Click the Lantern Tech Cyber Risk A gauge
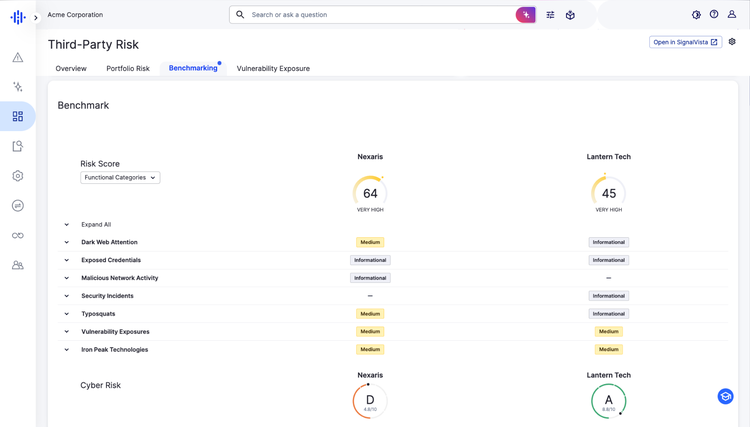This screenshot has height=427, width=750. (x=608, y=401)
